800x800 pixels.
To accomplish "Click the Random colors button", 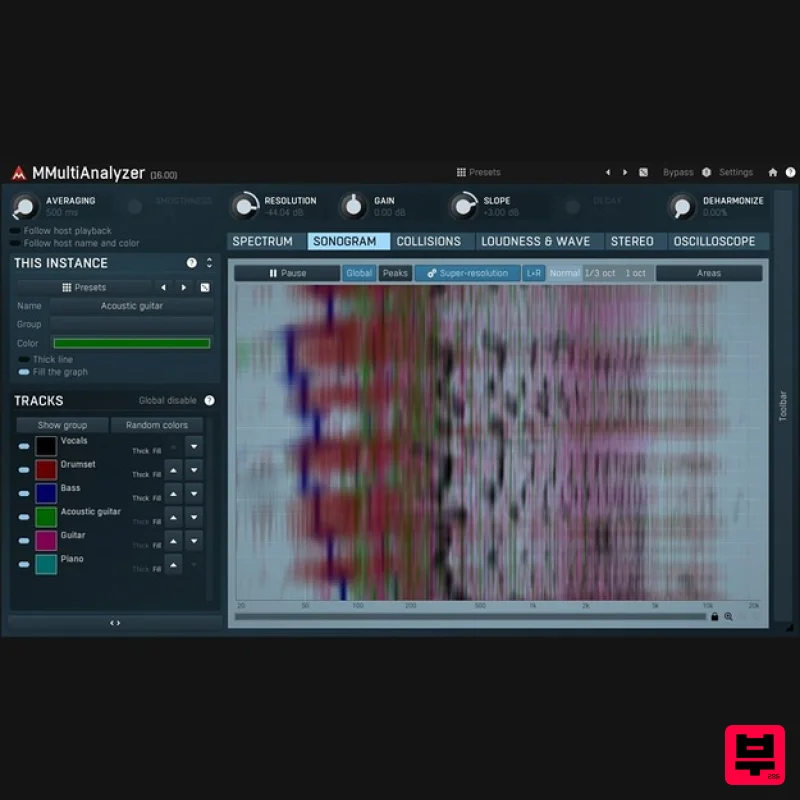I will [157, 424].
